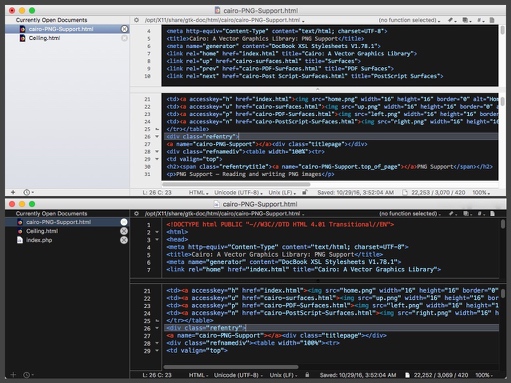This screenshot has height=383, width=511.
Task: Collapse the fold triangle on line 29 in the top window
Action: 157,159
